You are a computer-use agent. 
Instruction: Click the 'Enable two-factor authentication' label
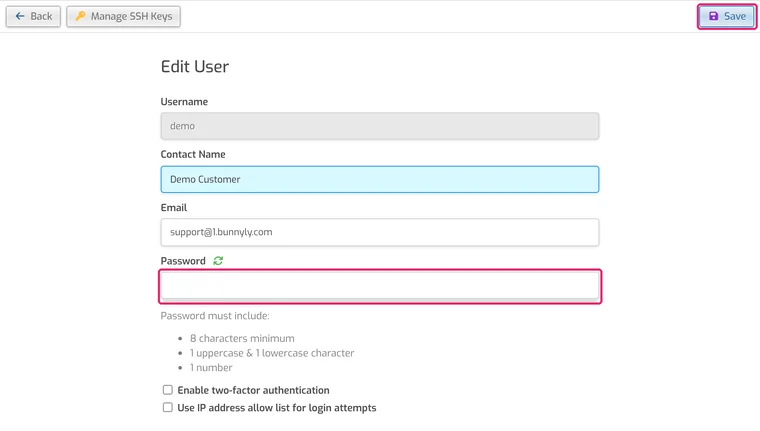(253, 390)
